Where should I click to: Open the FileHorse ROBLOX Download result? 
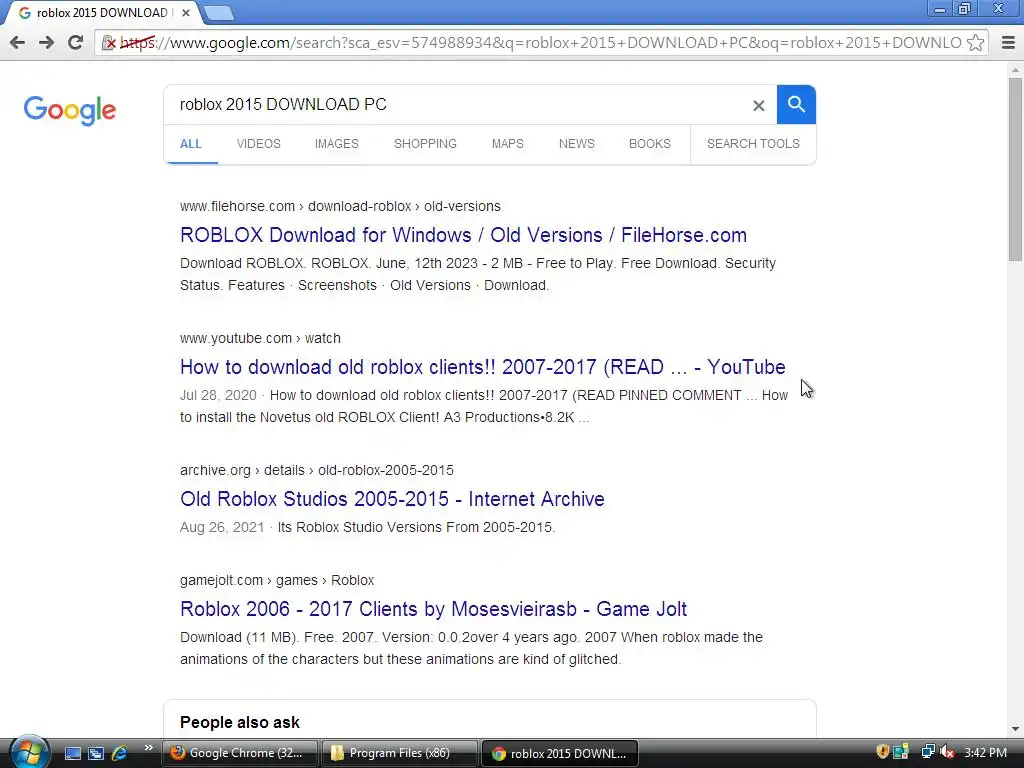tap(464, 235)
